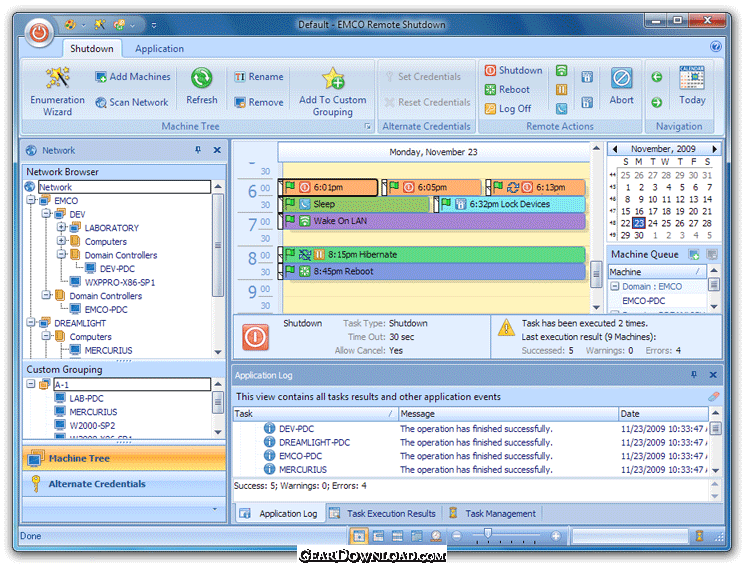This screenshot has height=564, width=744.
Task: Pin the Network panel
Action: tap(198, 150)
